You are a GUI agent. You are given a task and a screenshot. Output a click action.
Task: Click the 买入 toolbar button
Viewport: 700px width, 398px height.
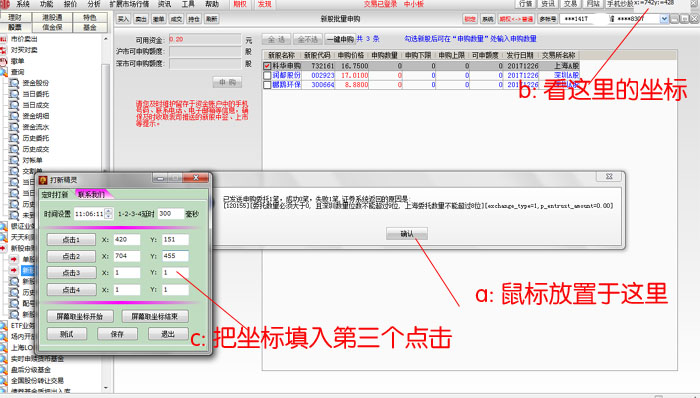(123, 19)
